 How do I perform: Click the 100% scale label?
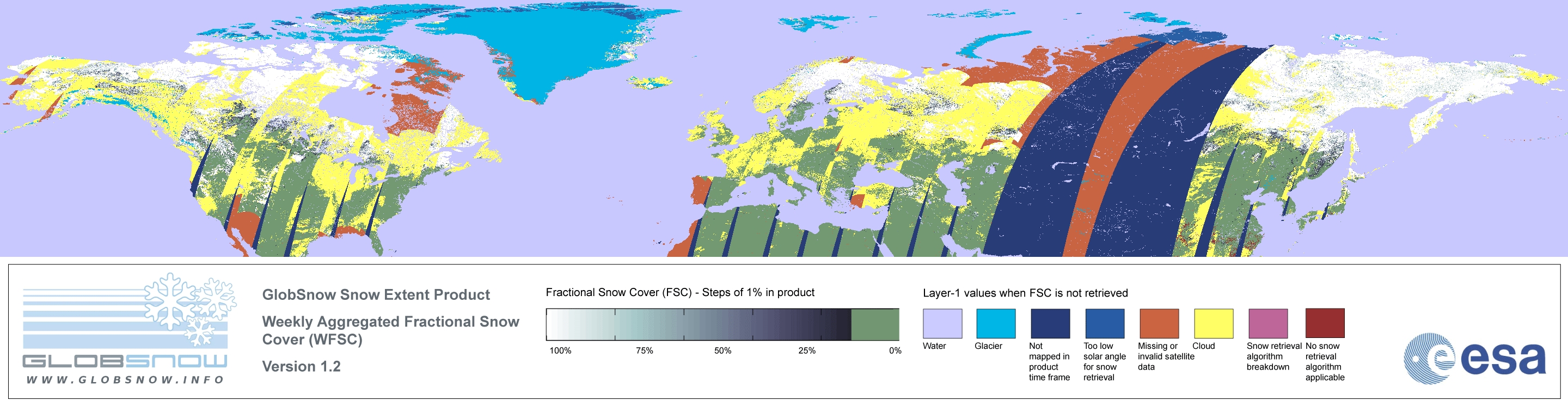[561, 350]
